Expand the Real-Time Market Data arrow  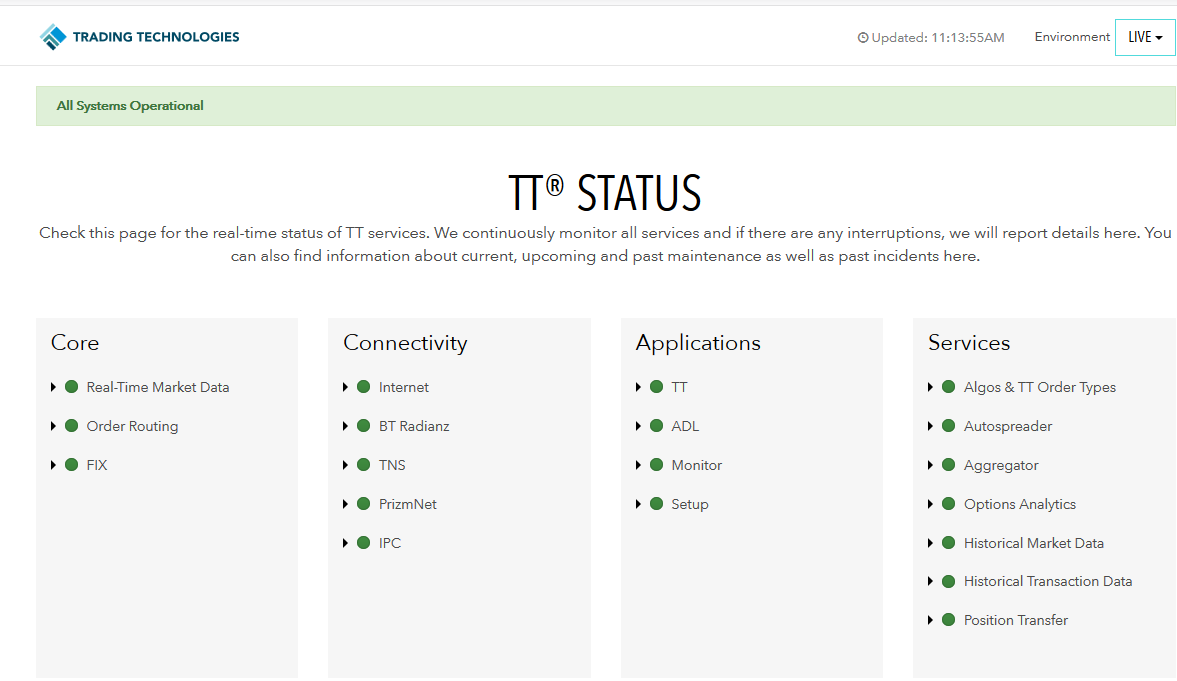click(x=53, y=387)
